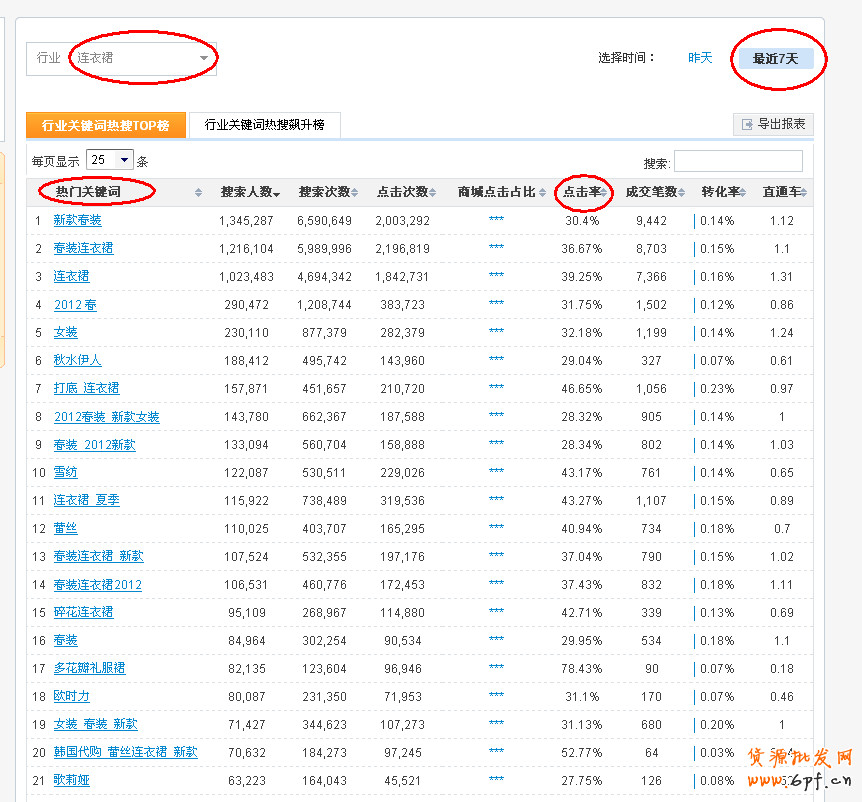Sort by 转化率 column arrows
The width and height of the screenshot is (862, 802).
click(745, 193)
